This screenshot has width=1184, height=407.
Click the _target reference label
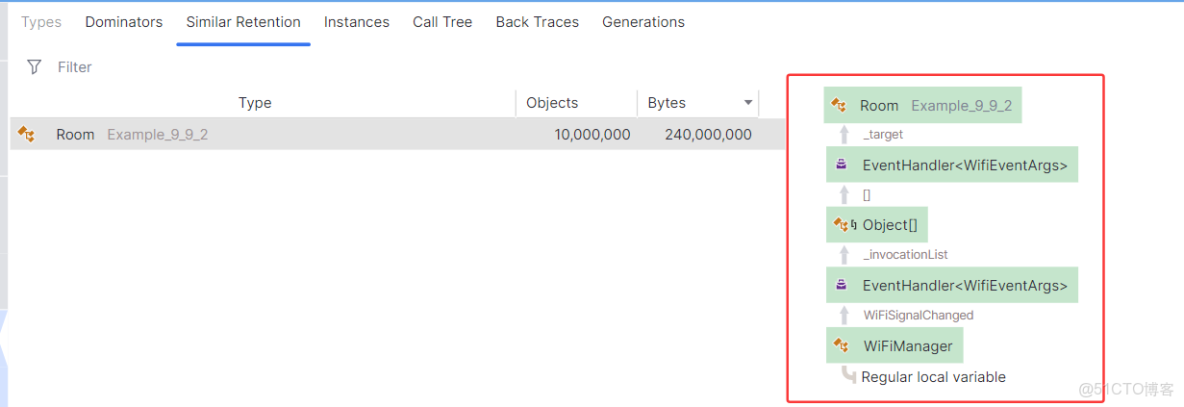883,134
